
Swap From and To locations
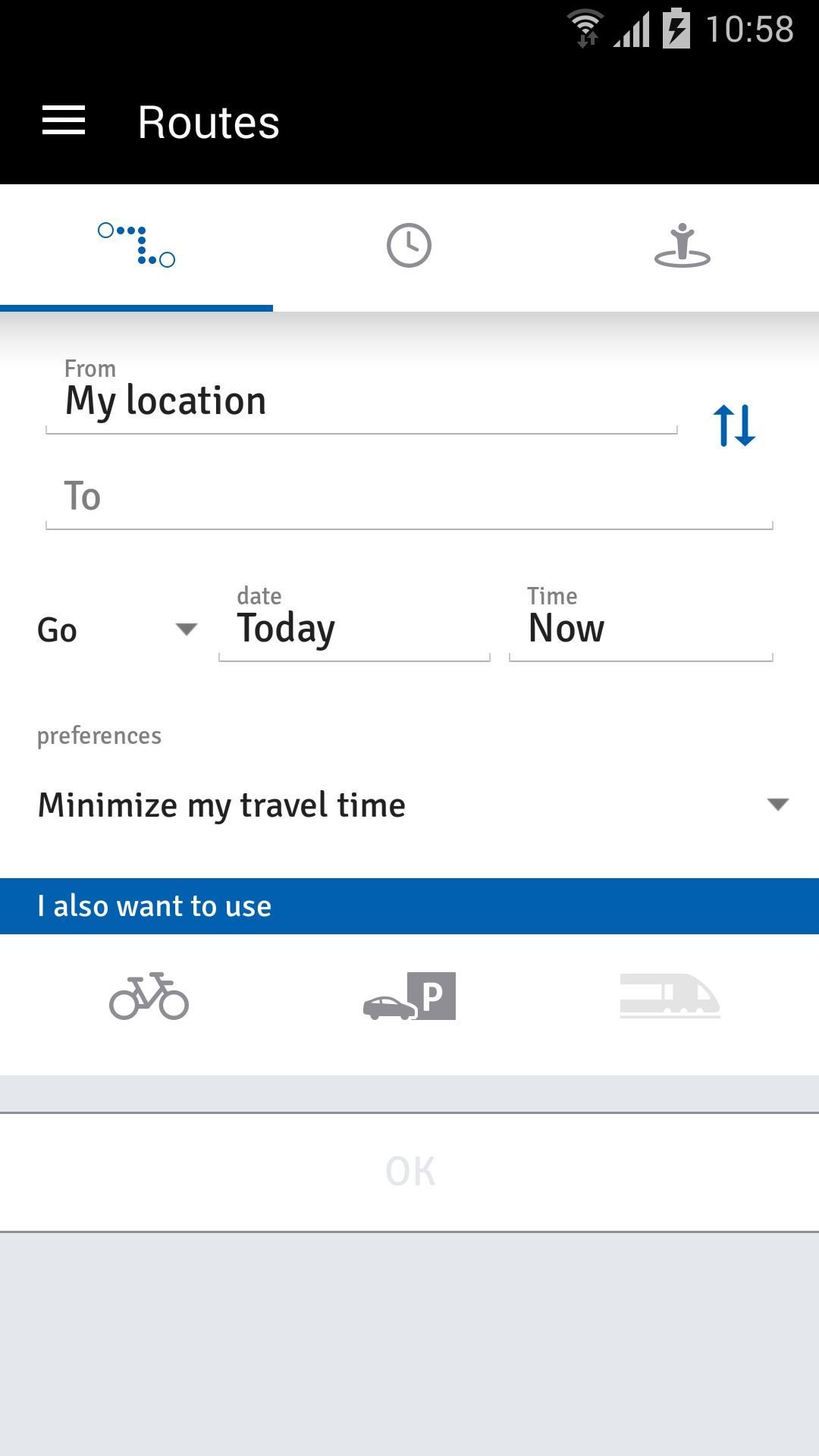(x=734, y=425)
